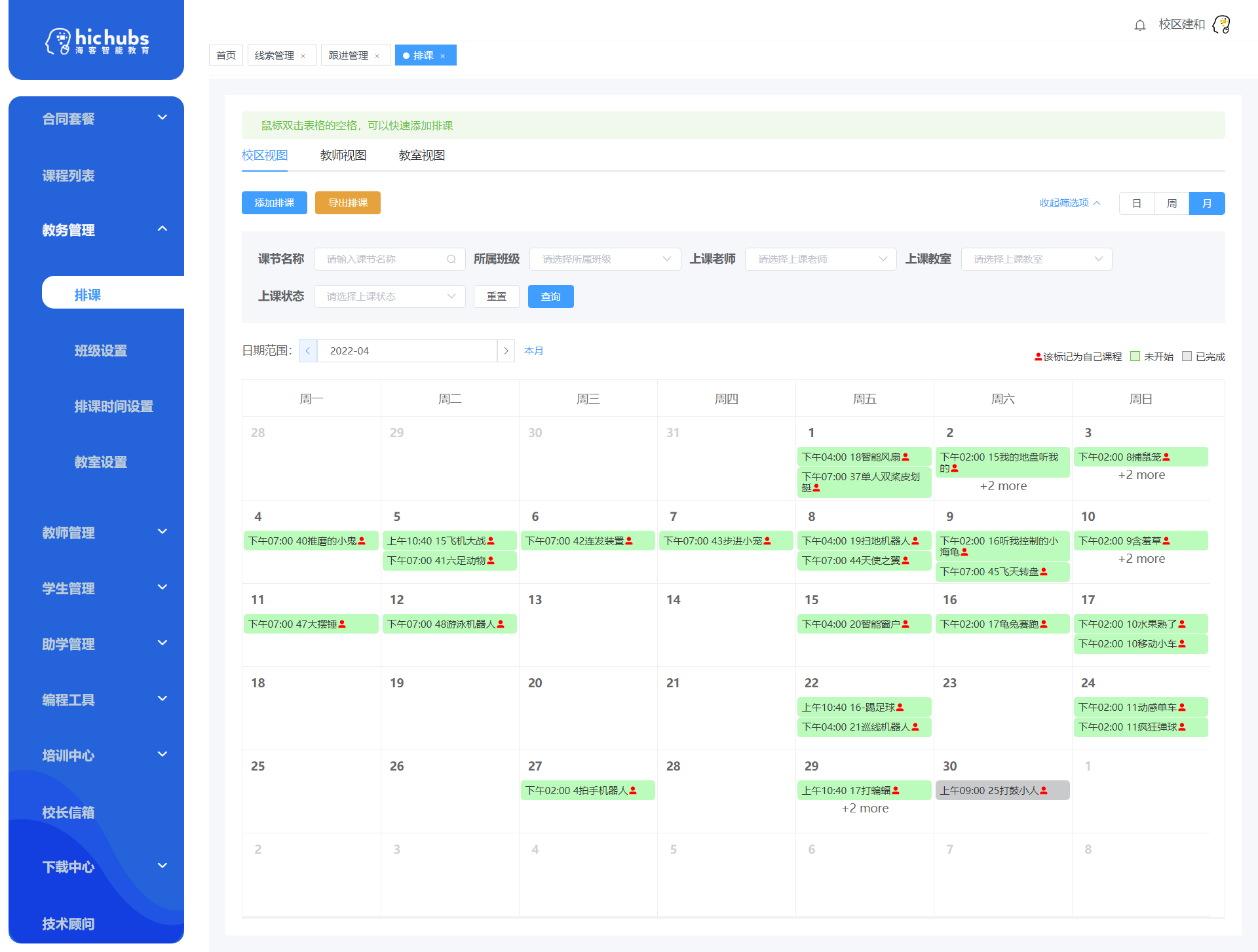The image size is (1258, 952).
Task: Switch to 教室视图 tab
Action: [x=422, y=155]
